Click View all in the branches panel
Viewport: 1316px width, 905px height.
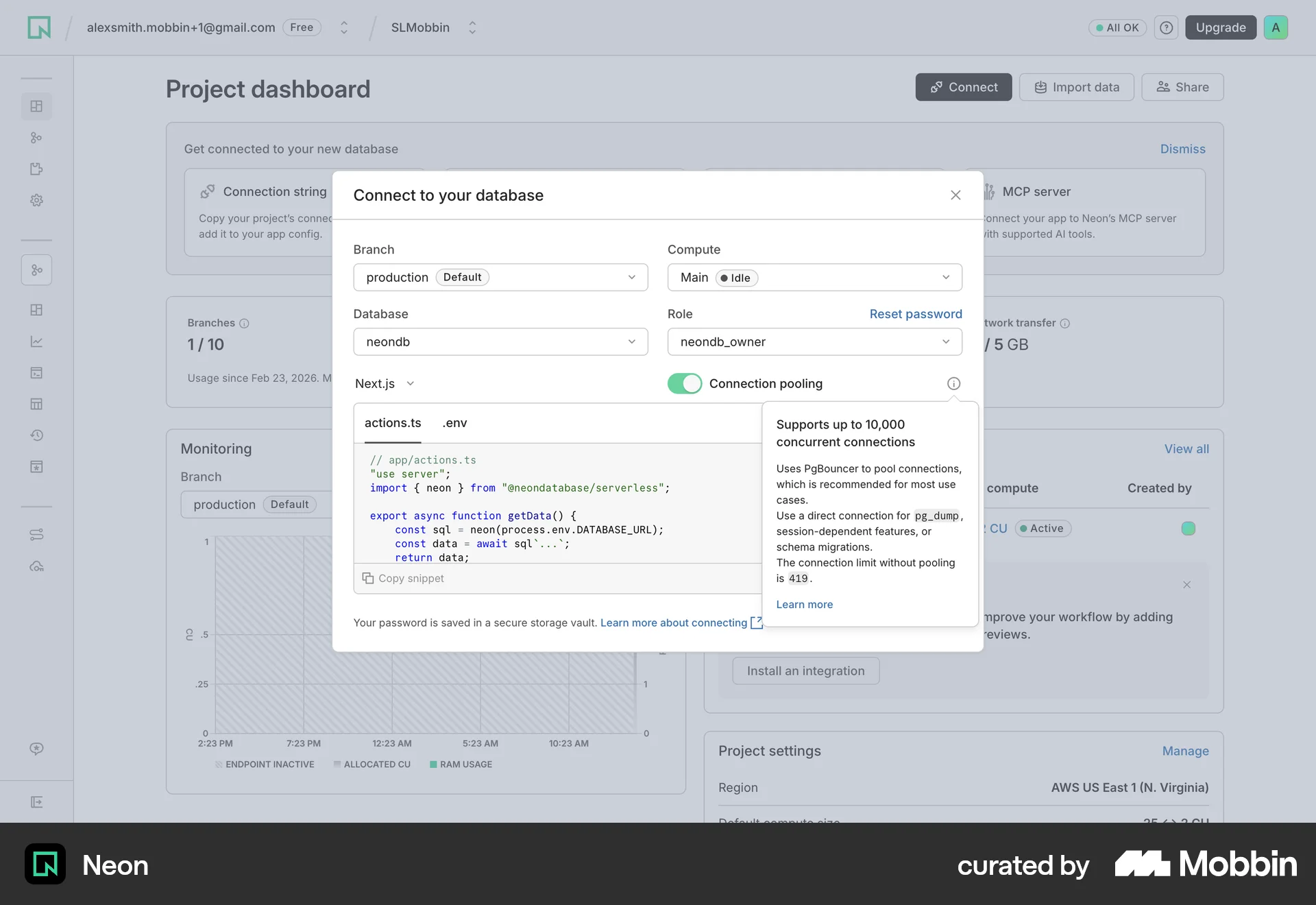tap(1186, 449)
